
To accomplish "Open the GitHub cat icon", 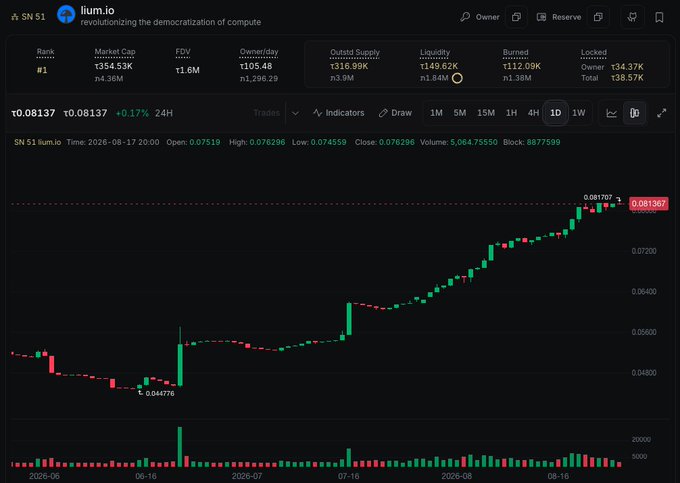I will [632, 17].
